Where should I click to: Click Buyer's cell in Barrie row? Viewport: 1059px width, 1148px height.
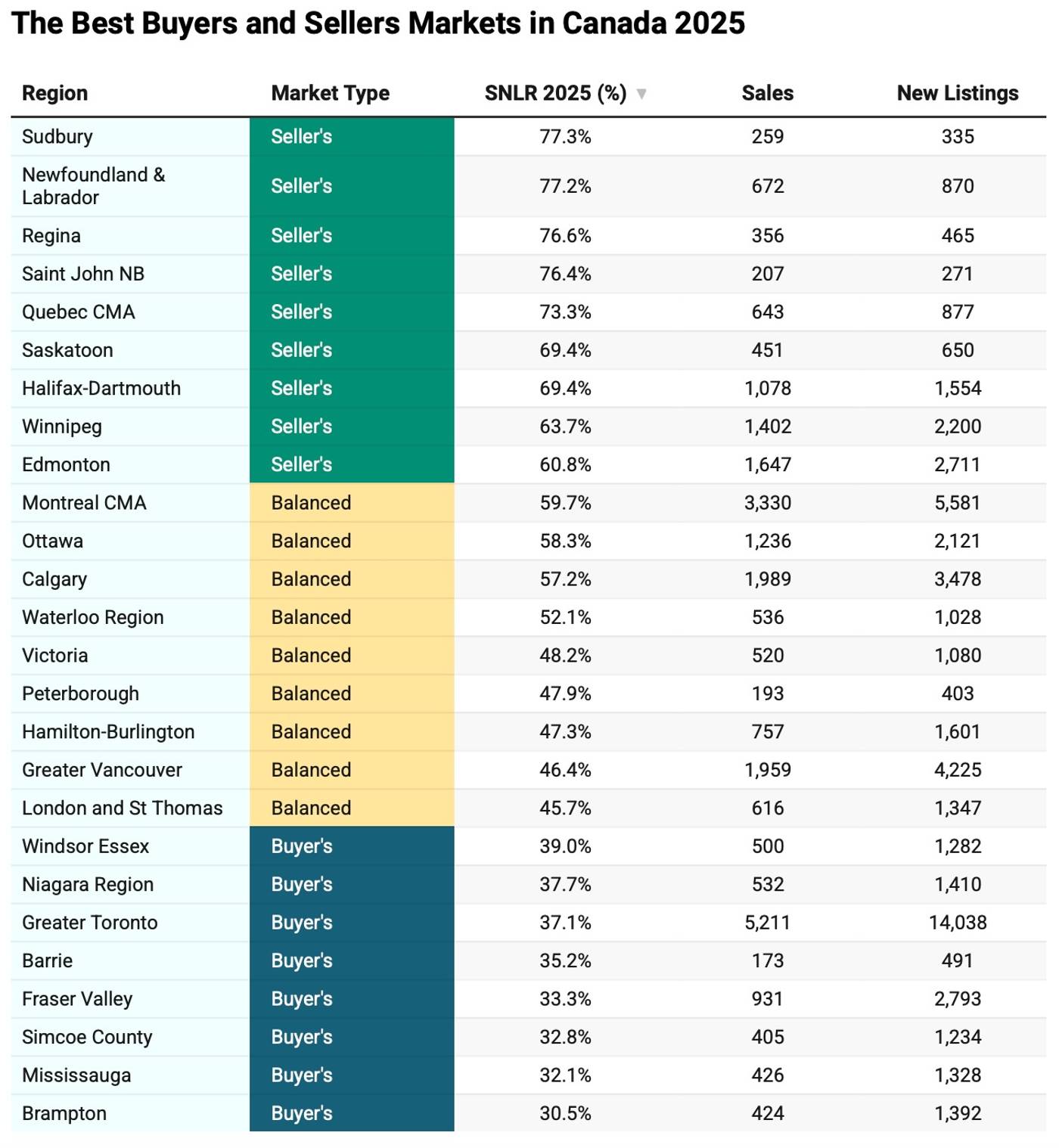point(301,961)
